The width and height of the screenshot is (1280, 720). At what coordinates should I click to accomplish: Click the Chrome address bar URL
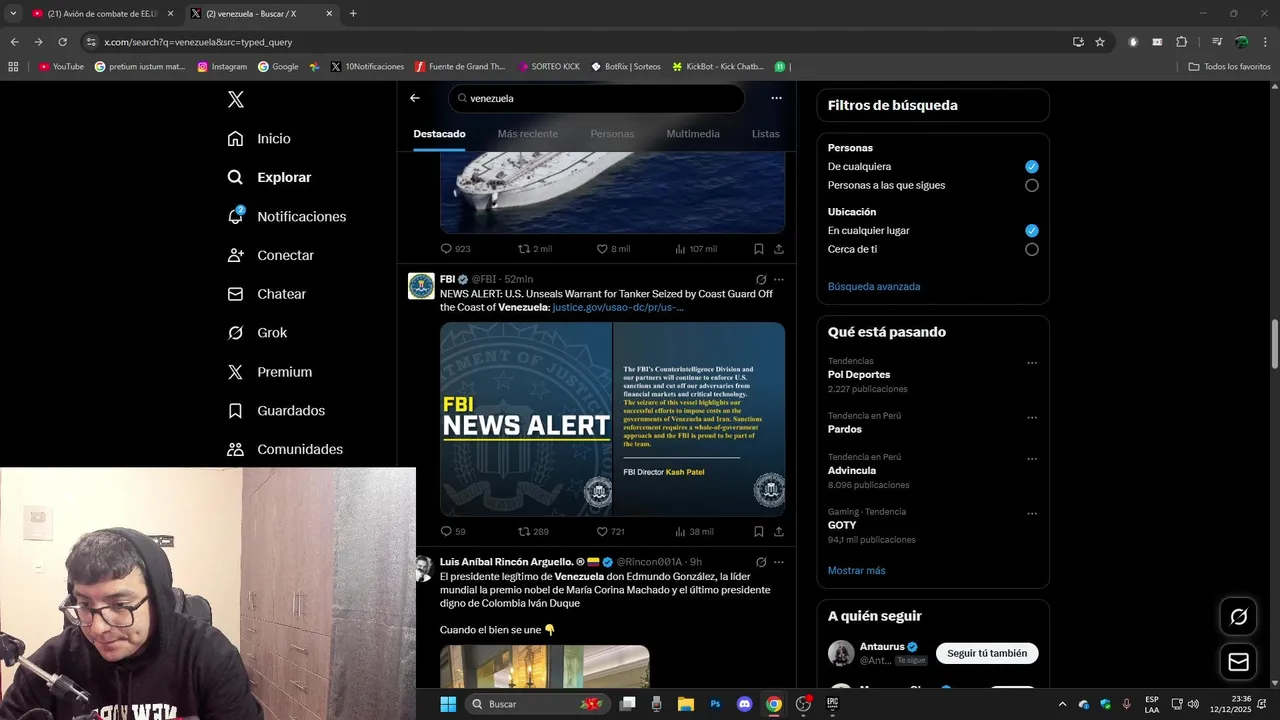pos(198,42)
